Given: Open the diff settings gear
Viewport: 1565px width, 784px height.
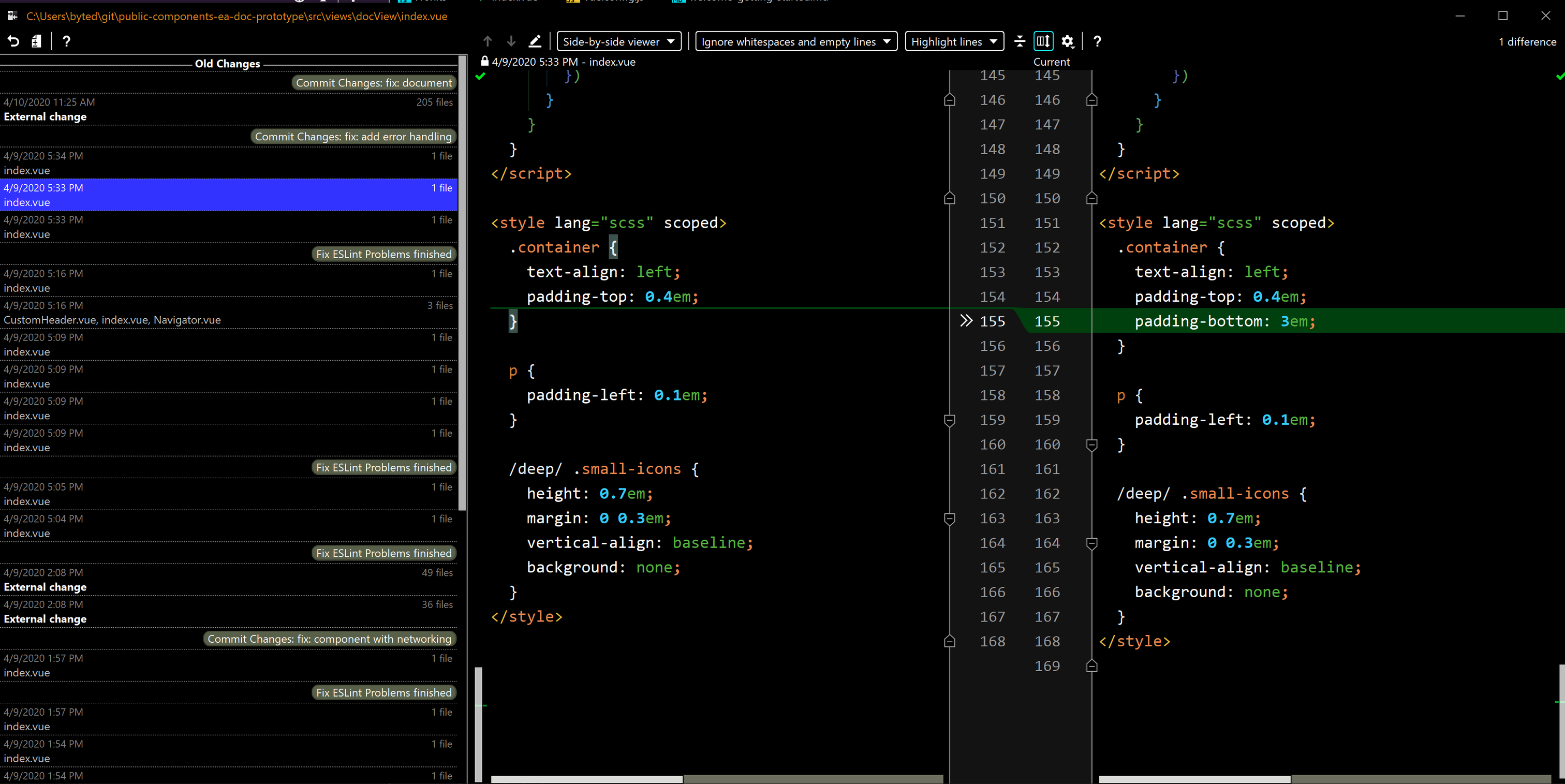Looking at the screenshot, I should pyautogui.click(x=1068, y=41).
